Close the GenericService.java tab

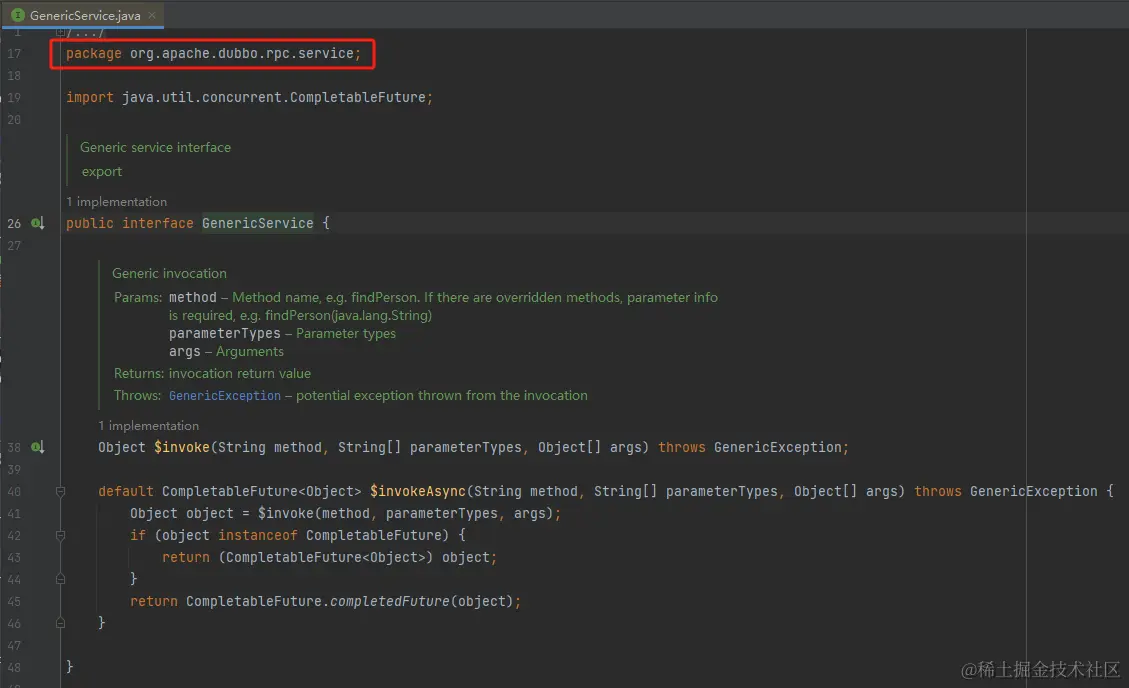[x=152, y=15]
